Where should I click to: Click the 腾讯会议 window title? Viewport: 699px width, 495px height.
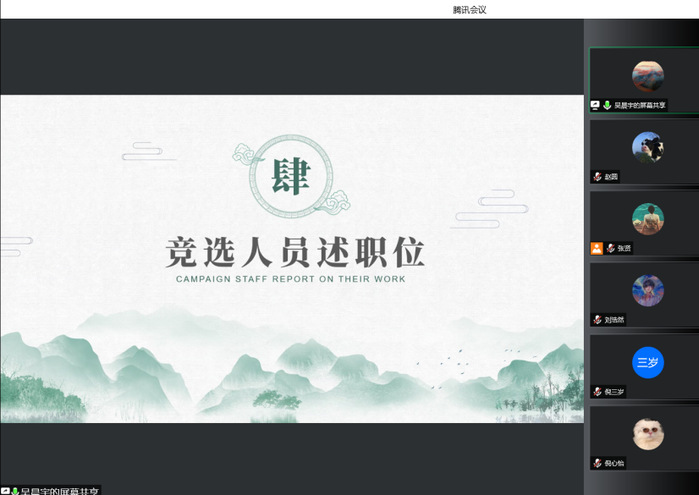(469, 9)
